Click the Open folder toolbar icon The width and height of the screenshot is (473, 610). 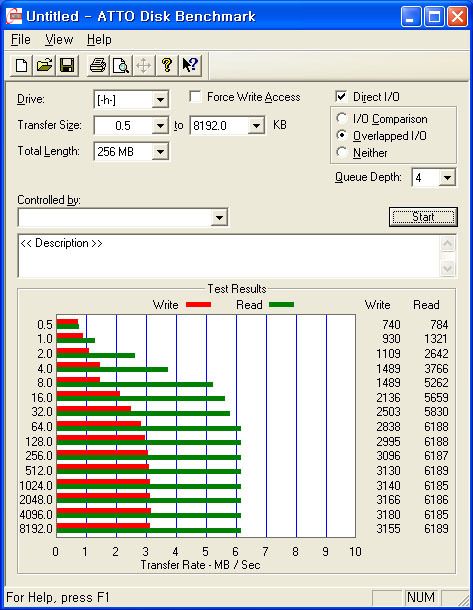44,65
